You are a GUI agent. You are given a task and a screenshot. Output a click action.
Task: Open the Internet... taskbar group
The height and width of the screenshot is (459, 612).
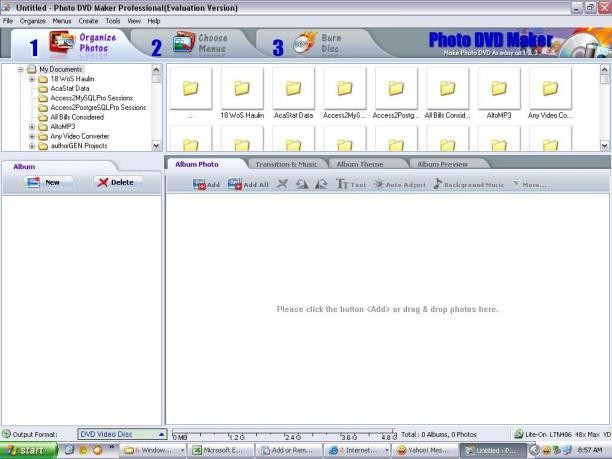(x=357, y=450)
